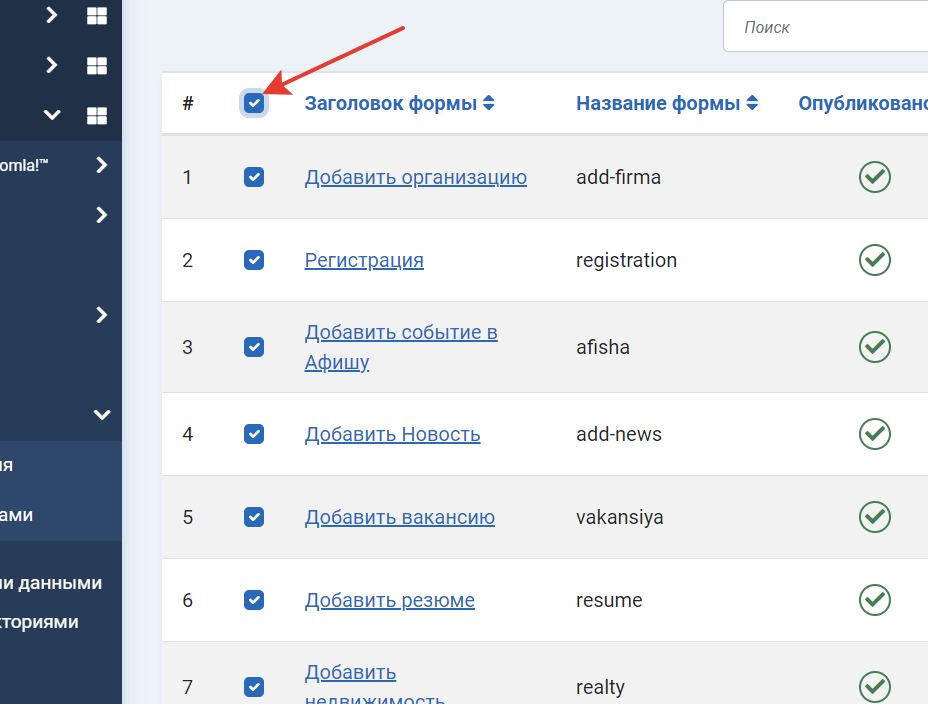This screenshot has height=704, width=928.
Task: Click the published checkmark icon for registration
Action: (x=874, y=260)
